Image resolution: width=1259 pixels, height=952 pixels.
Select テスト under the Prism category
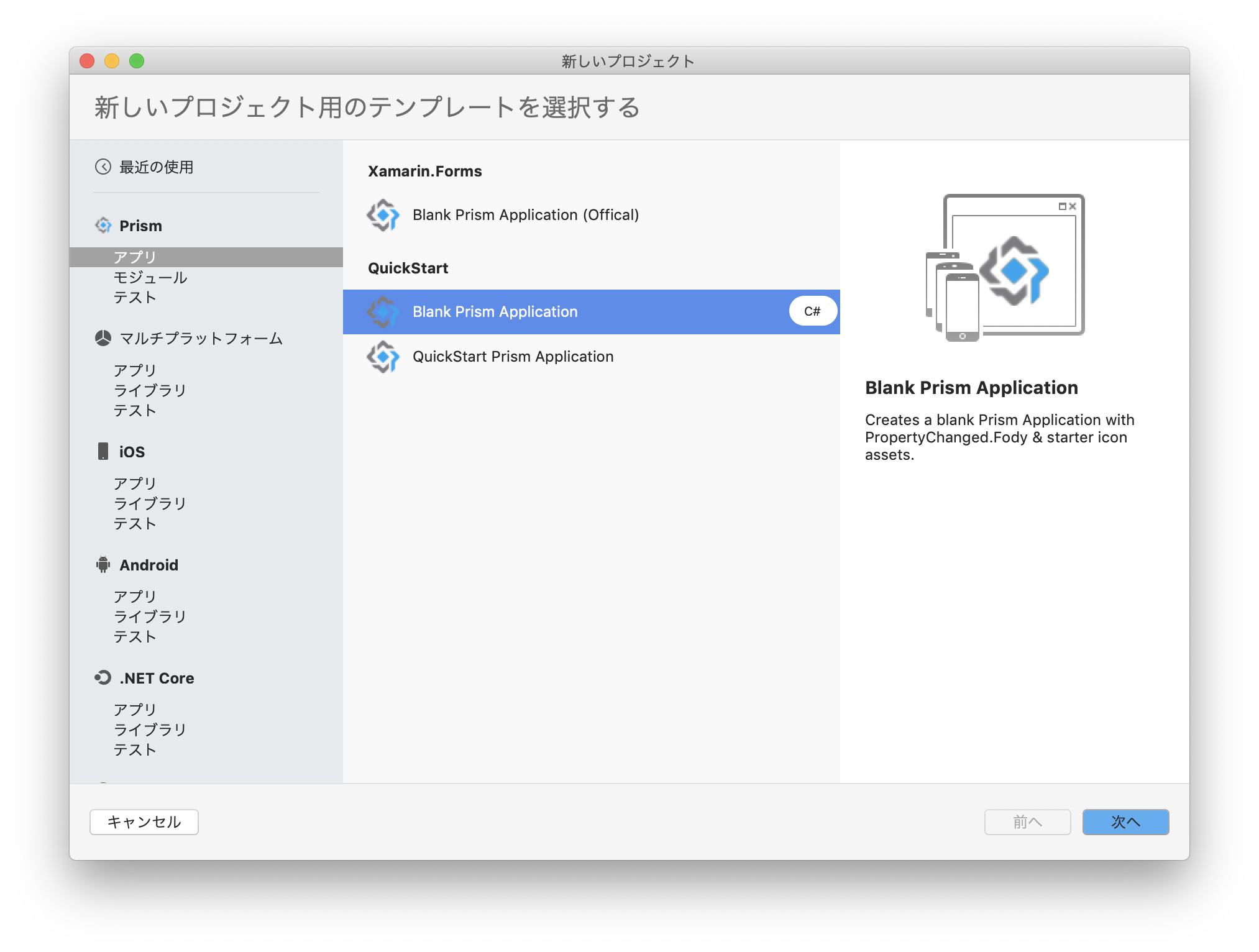[134, 298]
